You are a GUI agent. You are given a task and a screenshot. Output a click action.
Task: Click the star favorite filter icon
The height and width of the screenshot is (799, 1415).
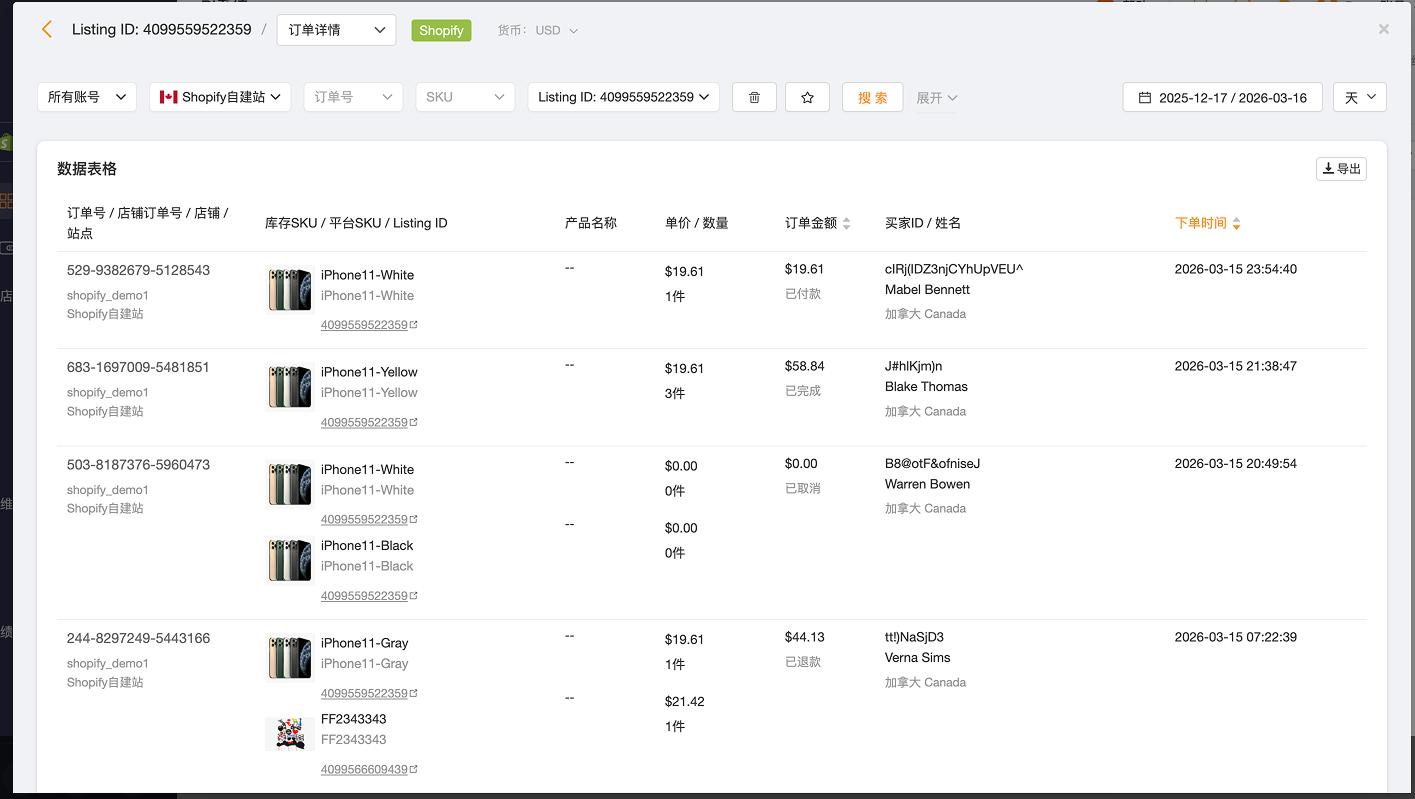807,97
